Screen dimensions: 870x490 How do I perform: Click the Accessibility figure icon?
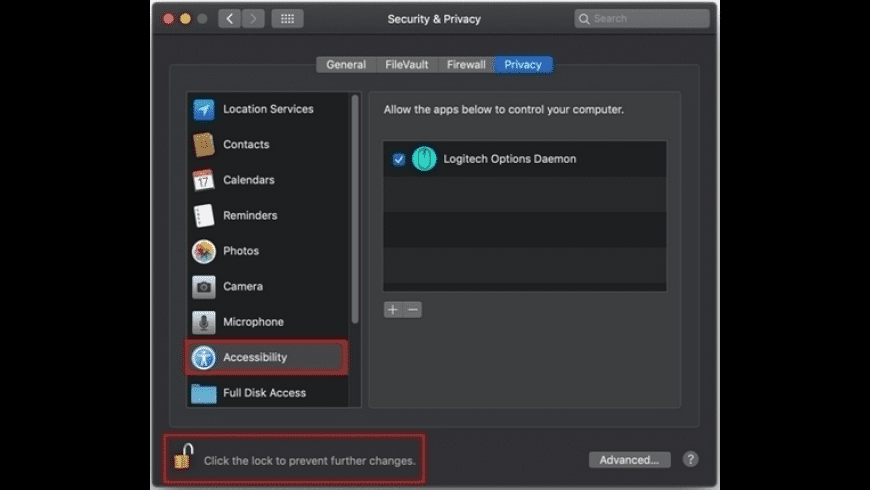pyautogui.click(x=204, y=357)
